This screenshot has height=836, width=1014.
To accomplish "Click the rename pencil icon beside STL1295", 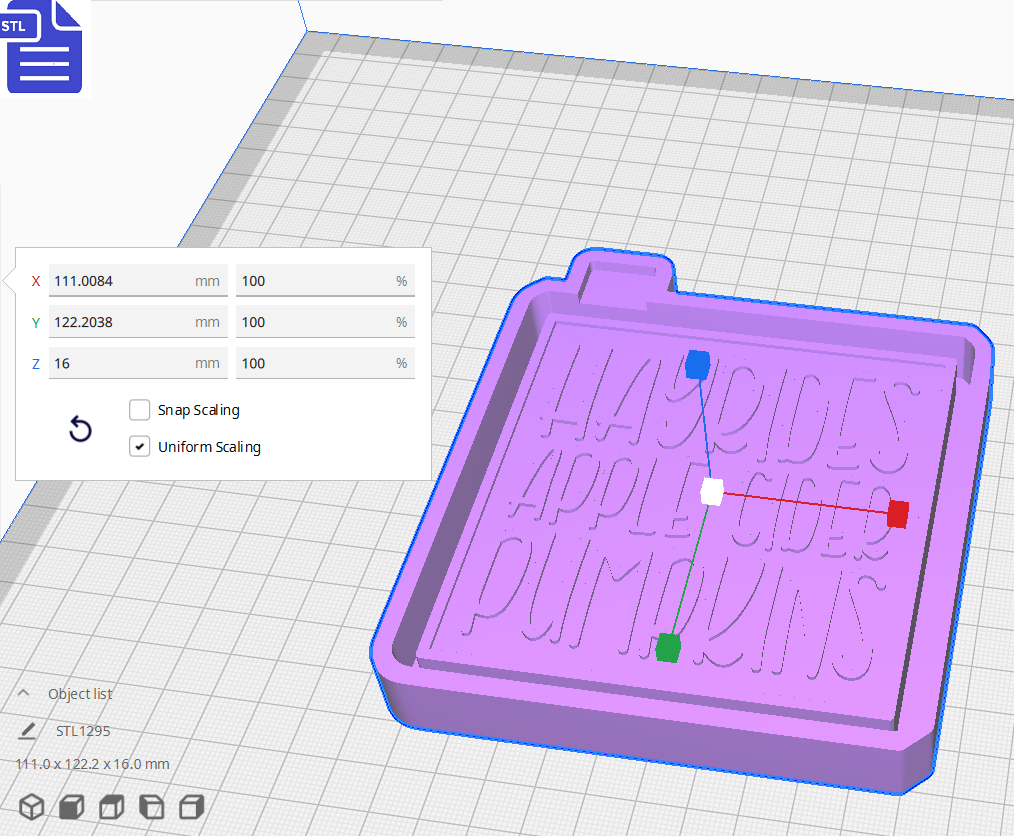I will 27,730.
